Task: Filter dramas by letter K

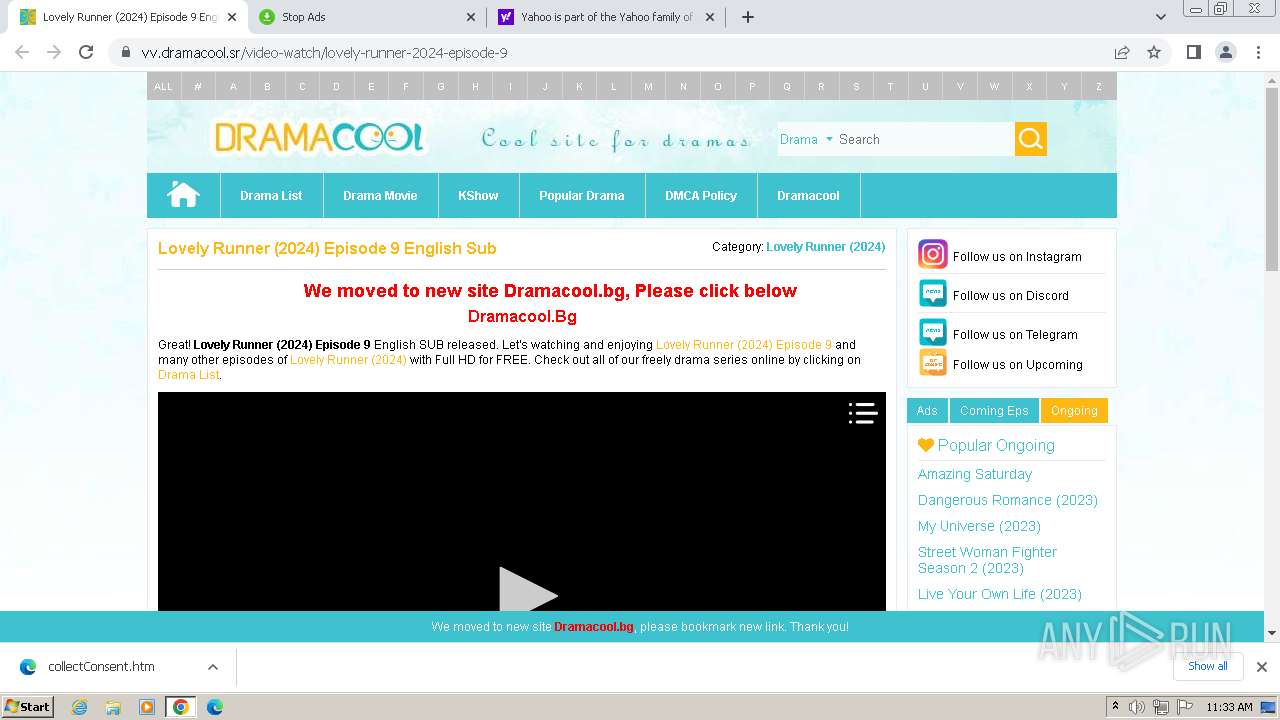Action: pyautogui.click(x=579, y=86)
